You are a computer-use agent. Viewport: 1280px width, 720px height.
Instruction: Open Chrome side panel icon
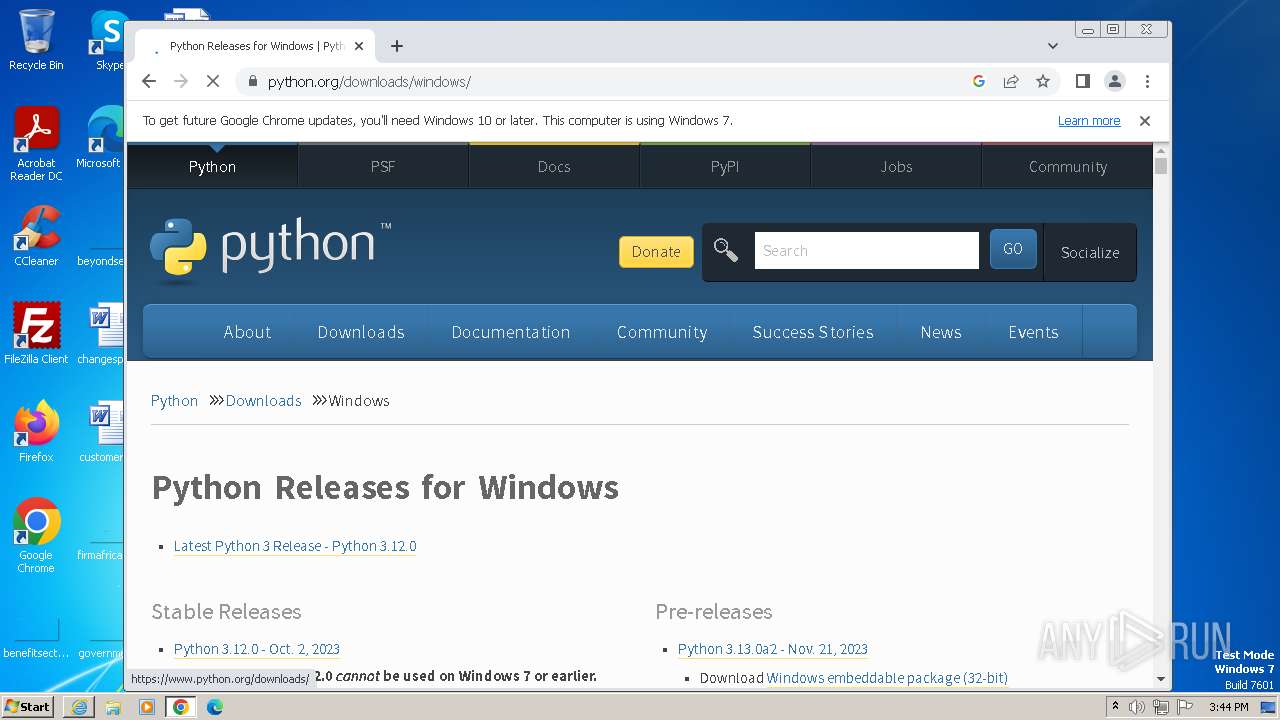point(1082,81)
